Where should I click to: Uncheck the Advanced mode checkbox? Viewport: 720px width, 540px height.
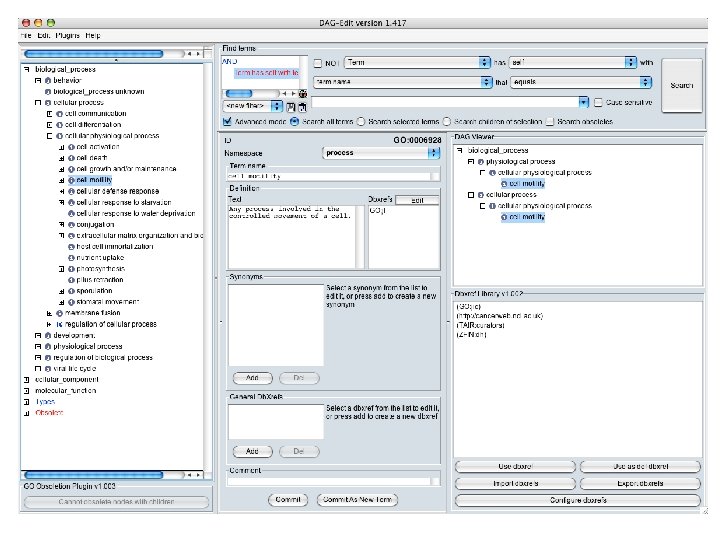click(227, 121)
